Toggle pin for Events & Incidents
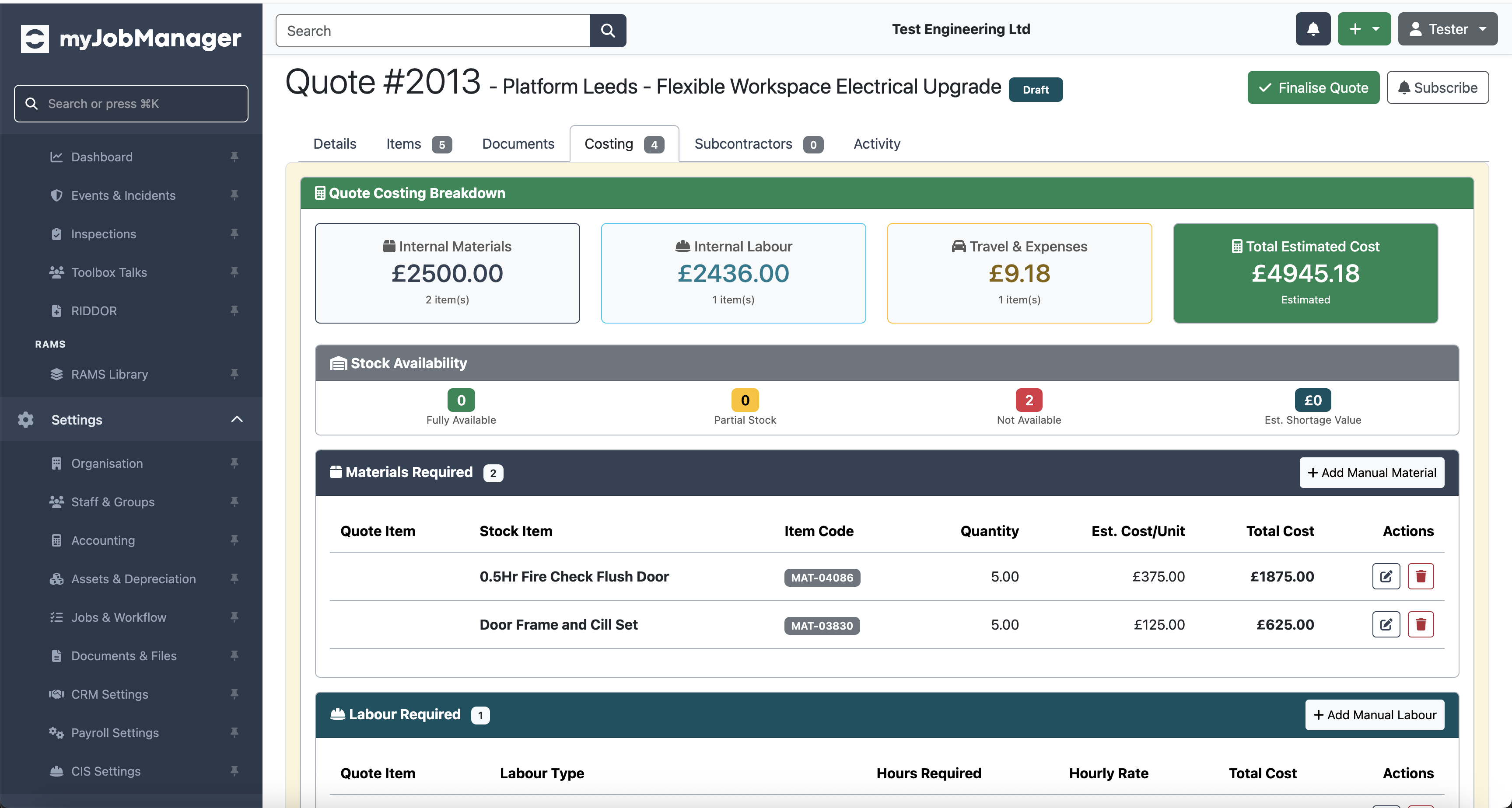The width and height of the screenshot is (1512, 808). [234, 195]
